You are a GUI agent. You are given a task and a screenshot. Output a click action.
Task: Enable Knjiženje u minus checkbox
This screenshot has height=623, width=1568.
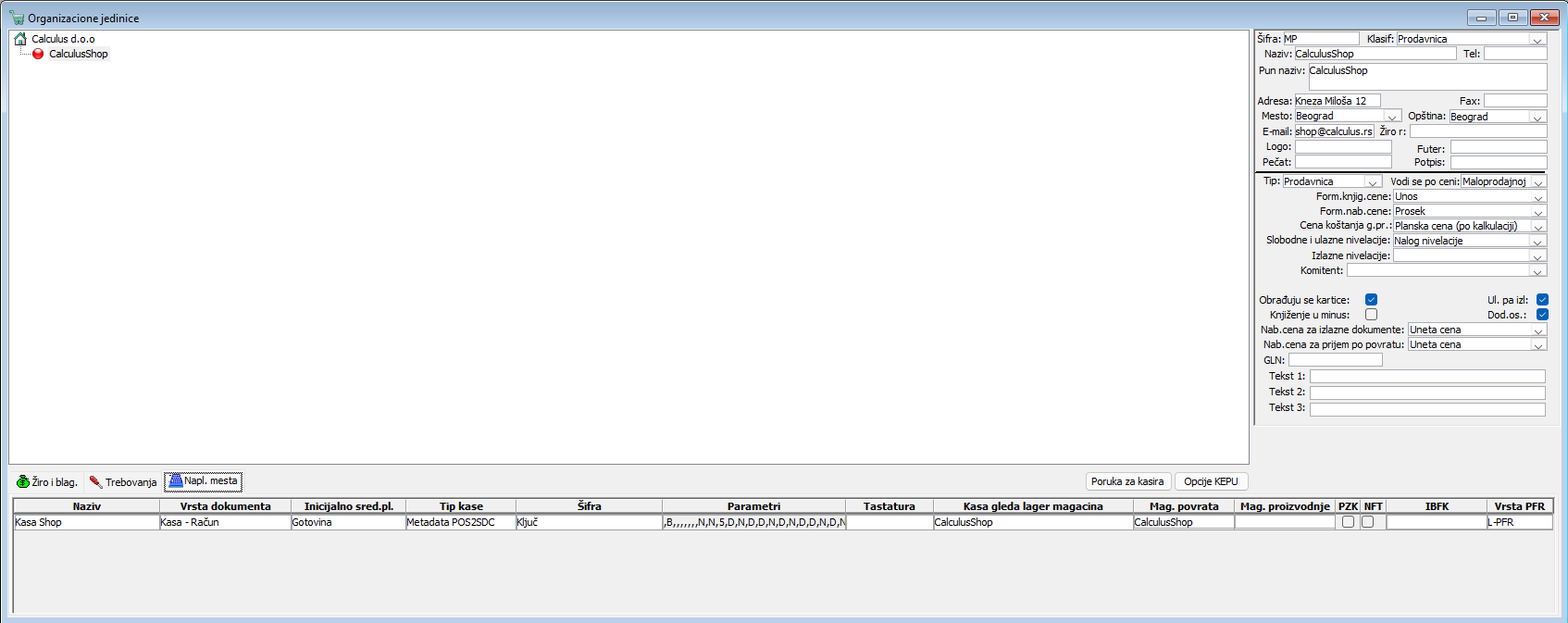click(x=1371, y=315)
